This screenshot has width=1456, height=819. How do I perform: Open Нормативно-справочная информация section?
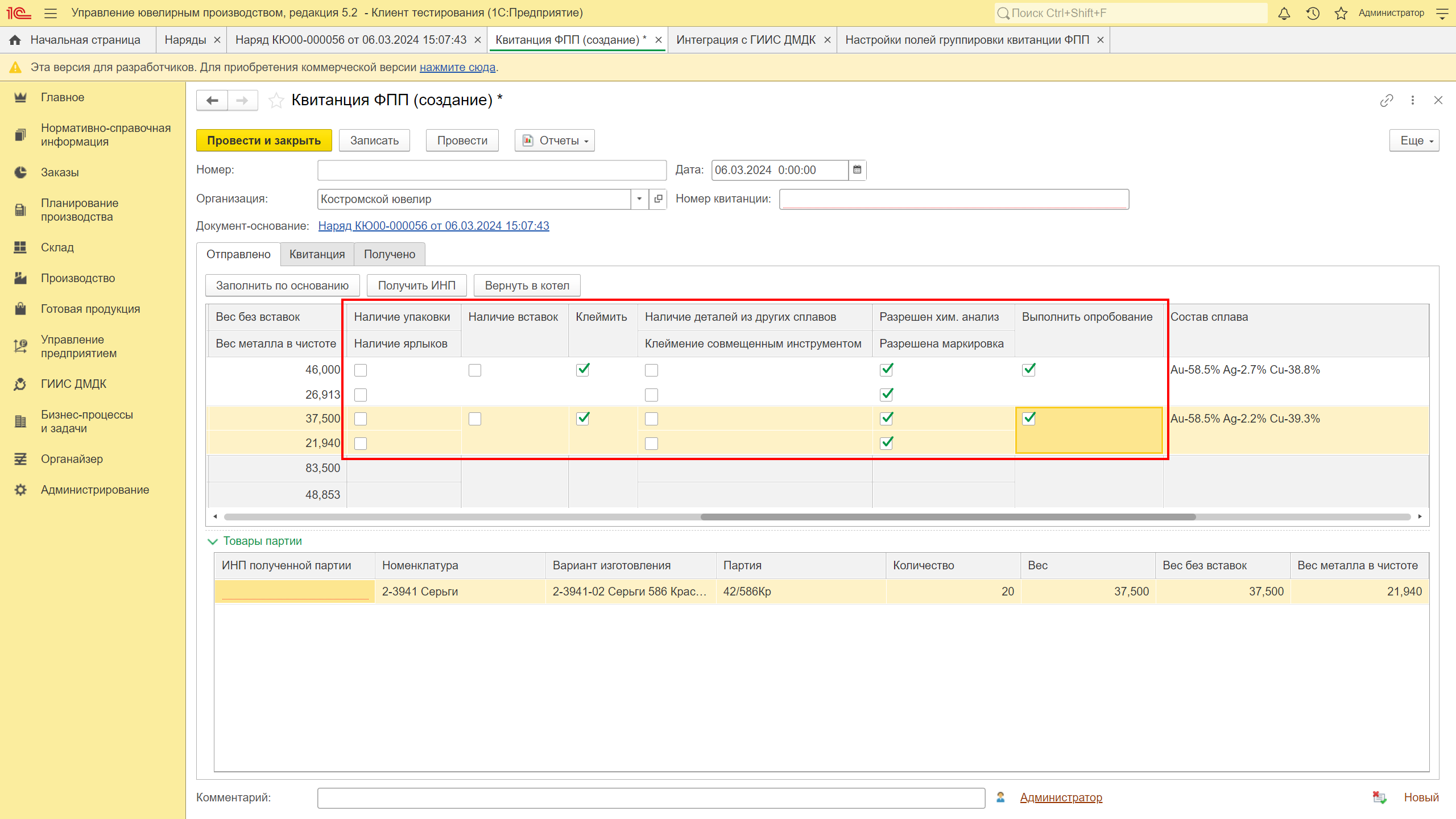click(106, 135)
